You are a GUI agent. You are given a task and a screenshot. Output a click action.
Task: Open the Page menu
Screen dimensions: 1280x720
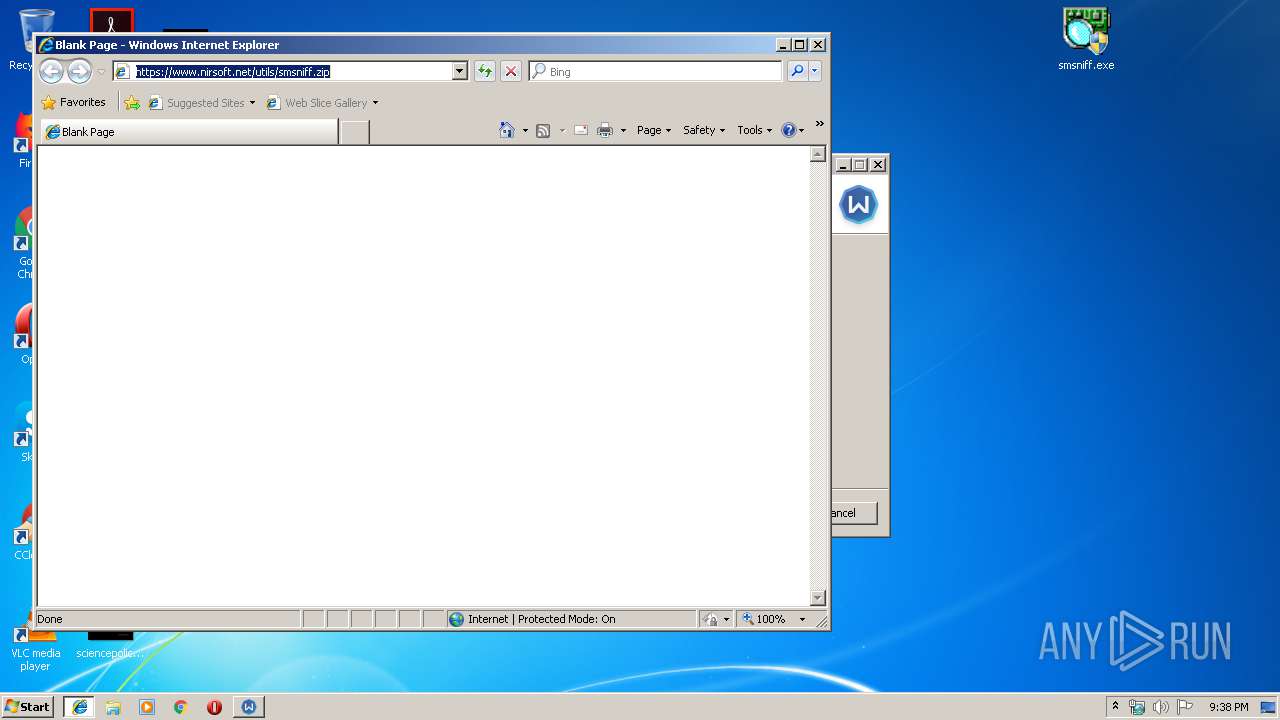[x=654, y=130]
